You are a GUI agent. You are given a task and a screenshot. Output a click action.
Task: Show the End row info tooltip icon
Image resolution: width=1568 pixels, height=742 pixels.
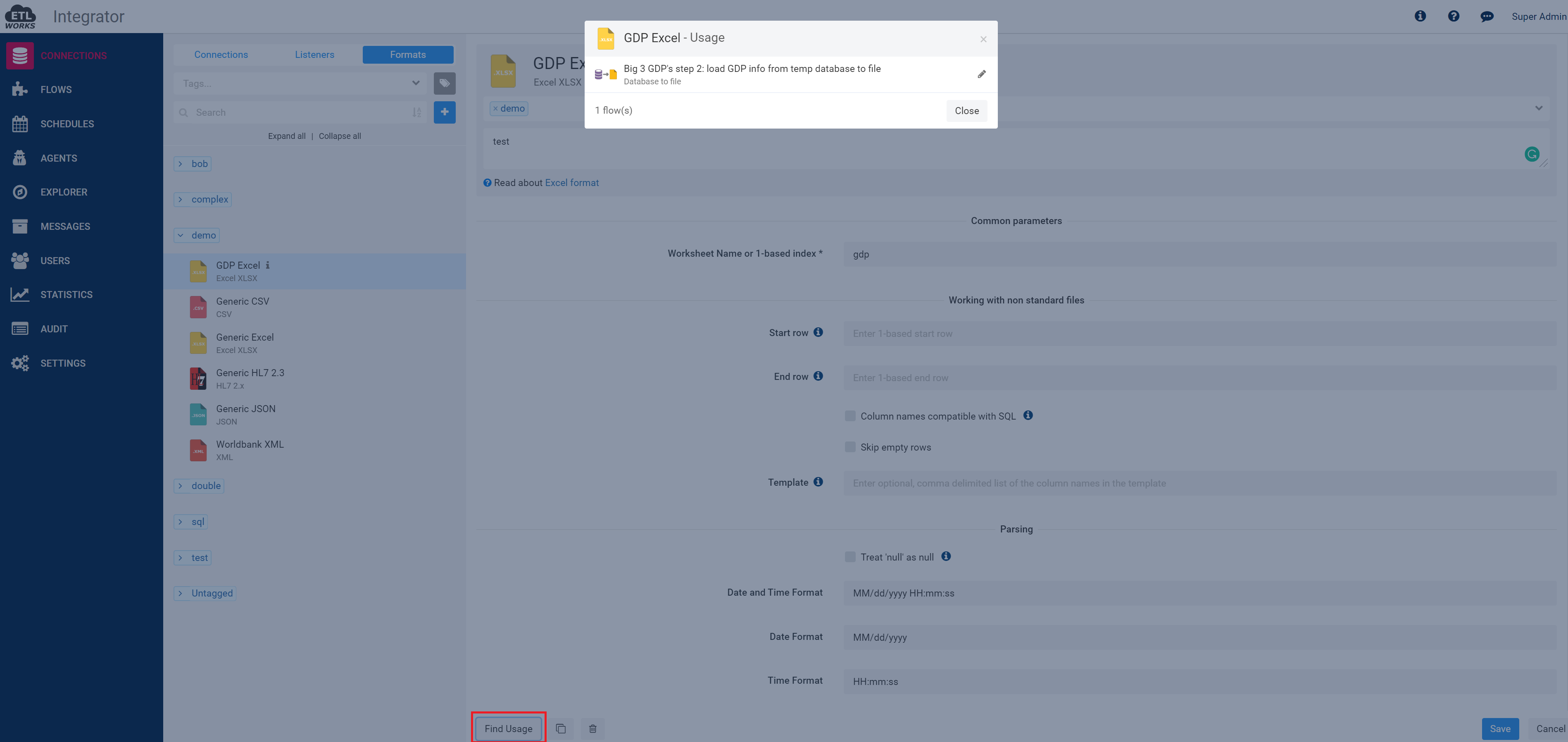(x=818, y=376)
